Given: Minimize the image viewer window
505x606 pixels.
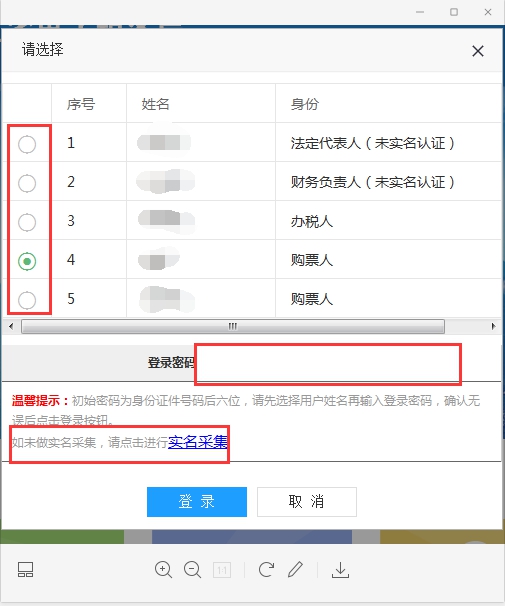Looking at the screenshot, I should point(420,12).
